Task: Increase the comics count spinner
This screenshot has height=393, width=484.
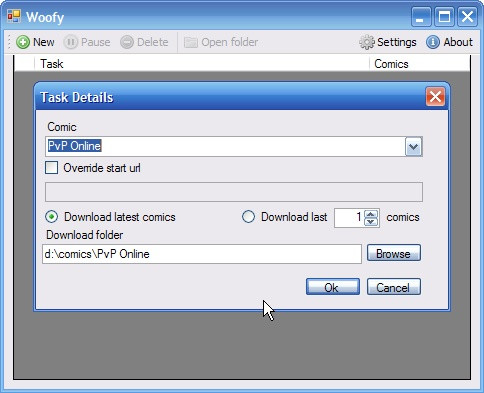Action: (x=371, y=214)
